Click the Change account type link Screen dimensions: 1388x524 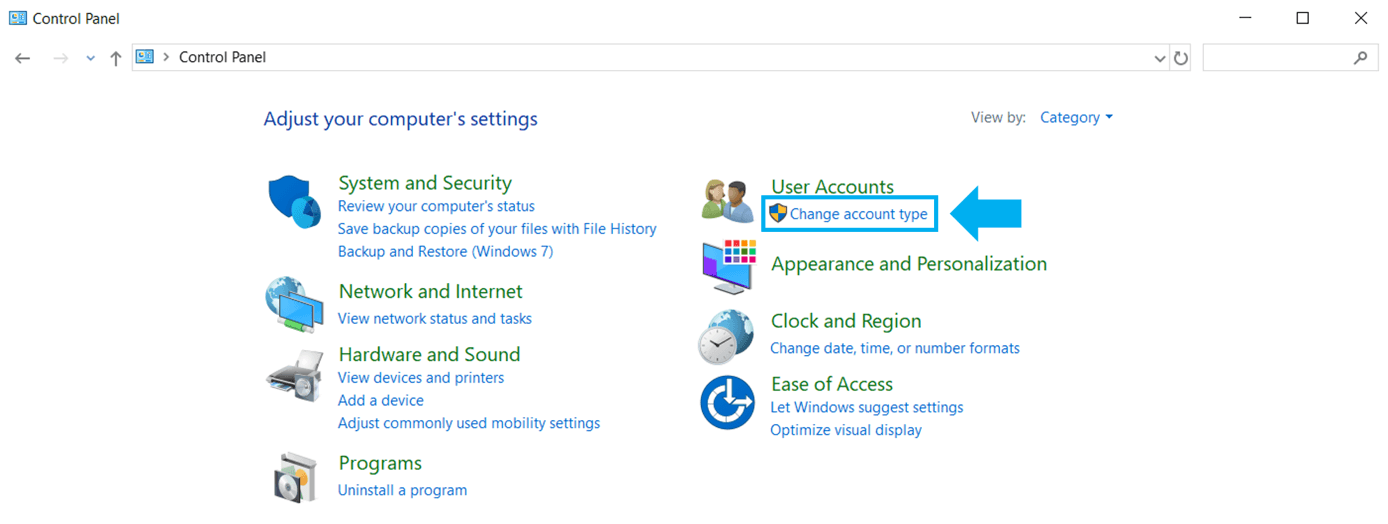[x=858, y=214]
